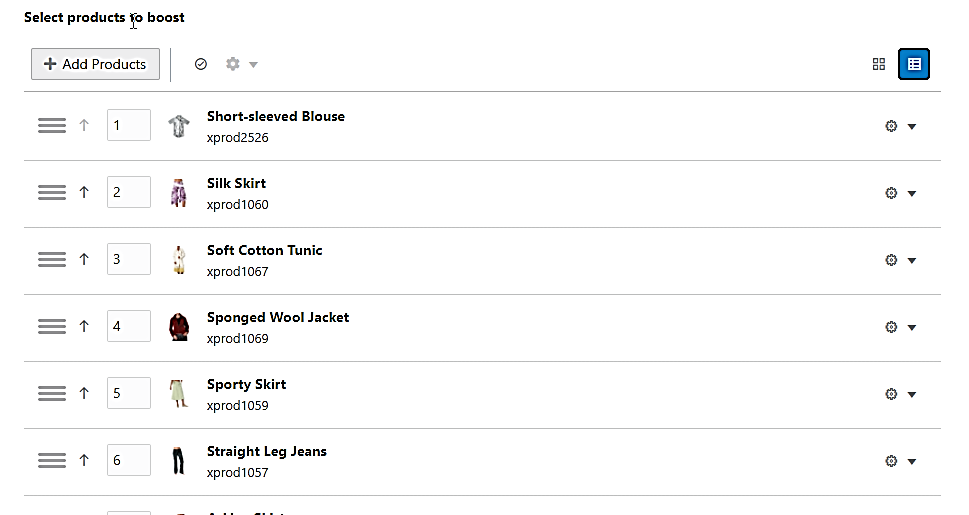This screenshot has height=515, width=969.
Task: Click the Sponged Wool Jacket thumbnail
Action: click(179, 326)
